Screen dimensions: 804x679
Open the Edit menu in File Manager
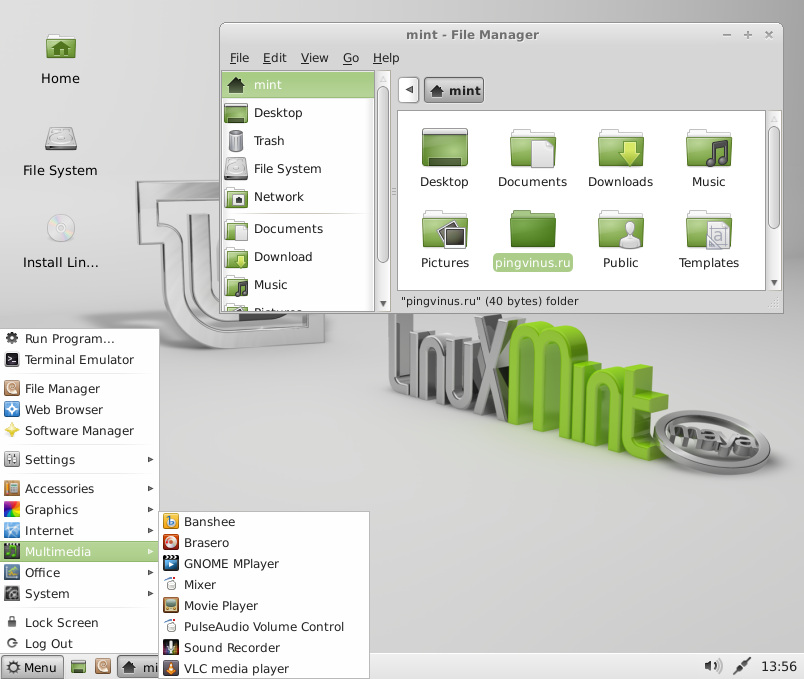coord(274,58)
